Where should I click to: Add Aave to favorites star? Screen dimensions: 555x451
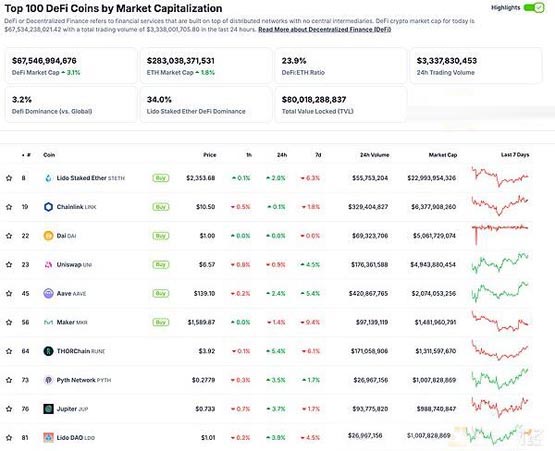(9, 293)
